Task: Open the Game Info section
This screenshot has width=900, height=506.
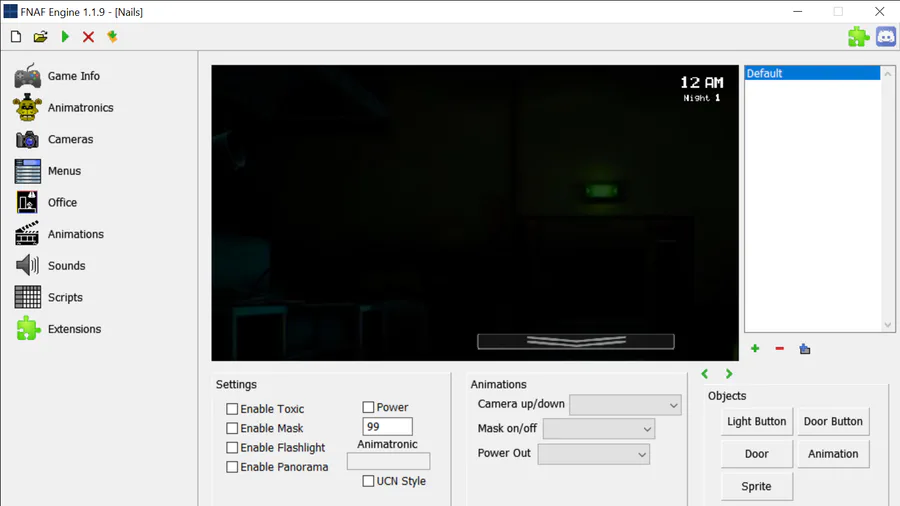Action: pos(73,76)
